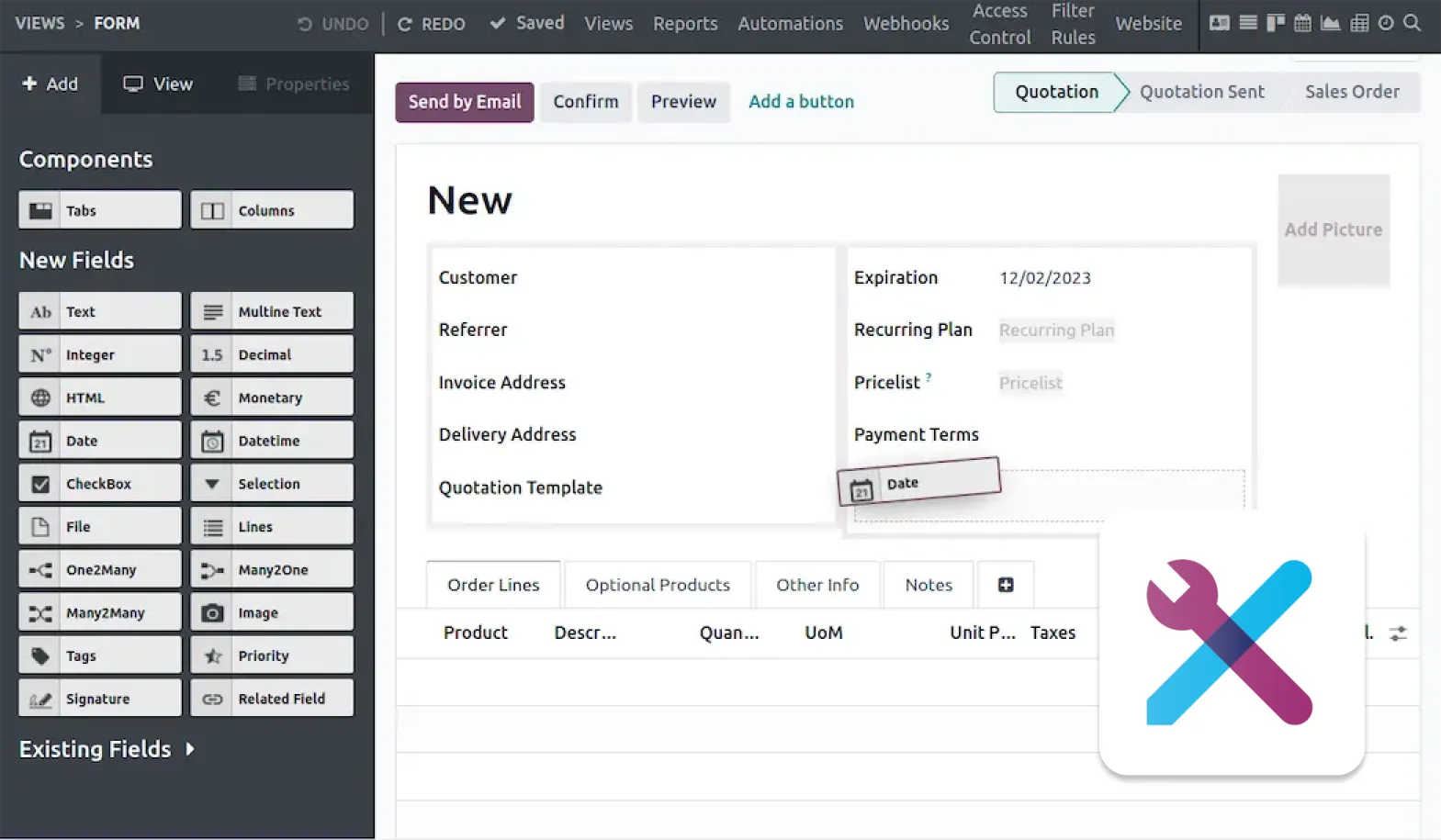Open the Calendar view icon
Viewport: 1441px width, 840px height.
coord(1302,23)
